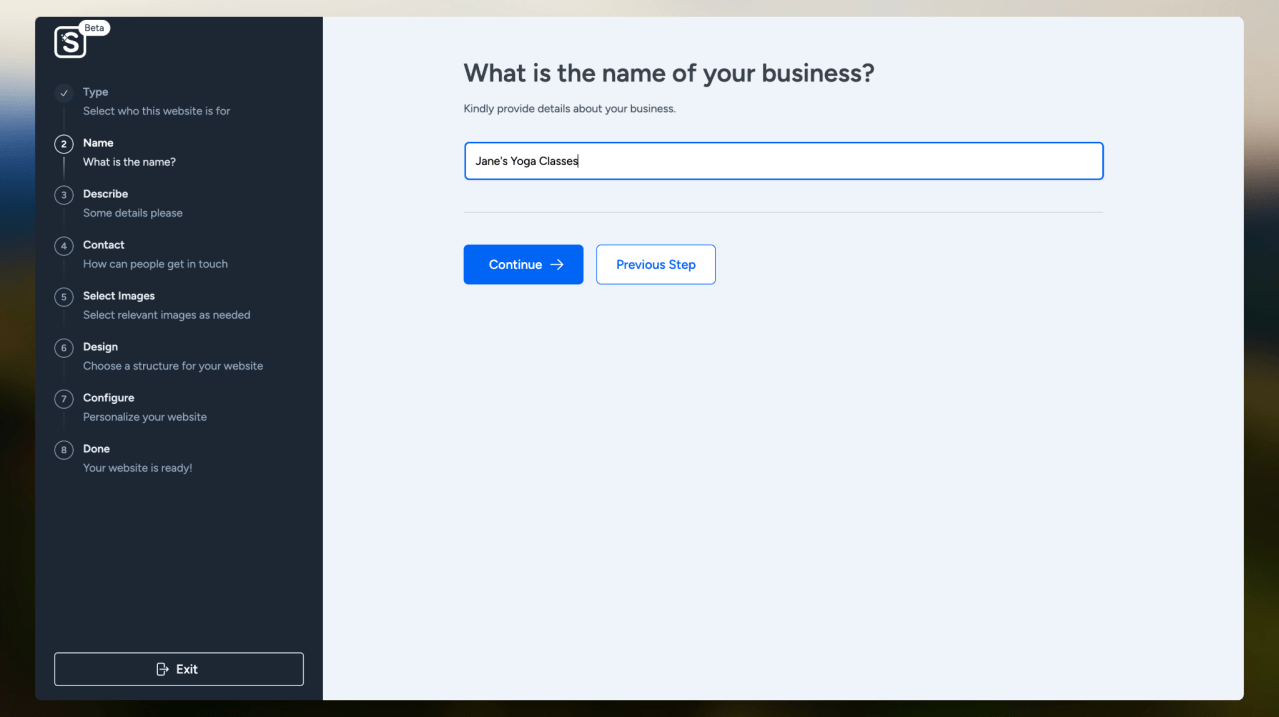Click 'Select relevant images as needed'
The height and width of the screenshot is (717, 1279).
(167, 315)
